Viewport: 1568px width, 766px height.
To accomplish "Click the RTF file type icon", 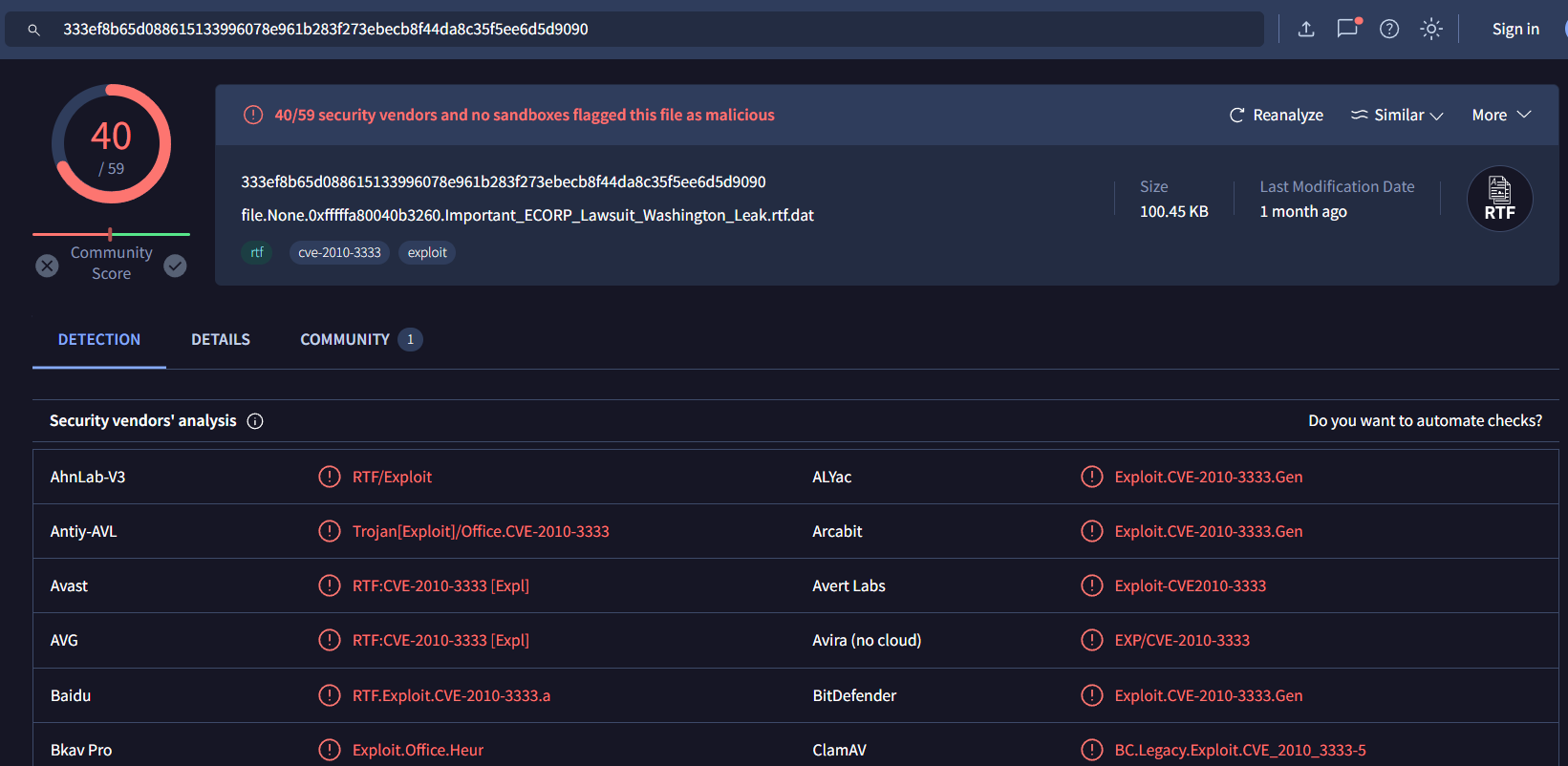I will pyautogui.click(x=1499, y=199).
